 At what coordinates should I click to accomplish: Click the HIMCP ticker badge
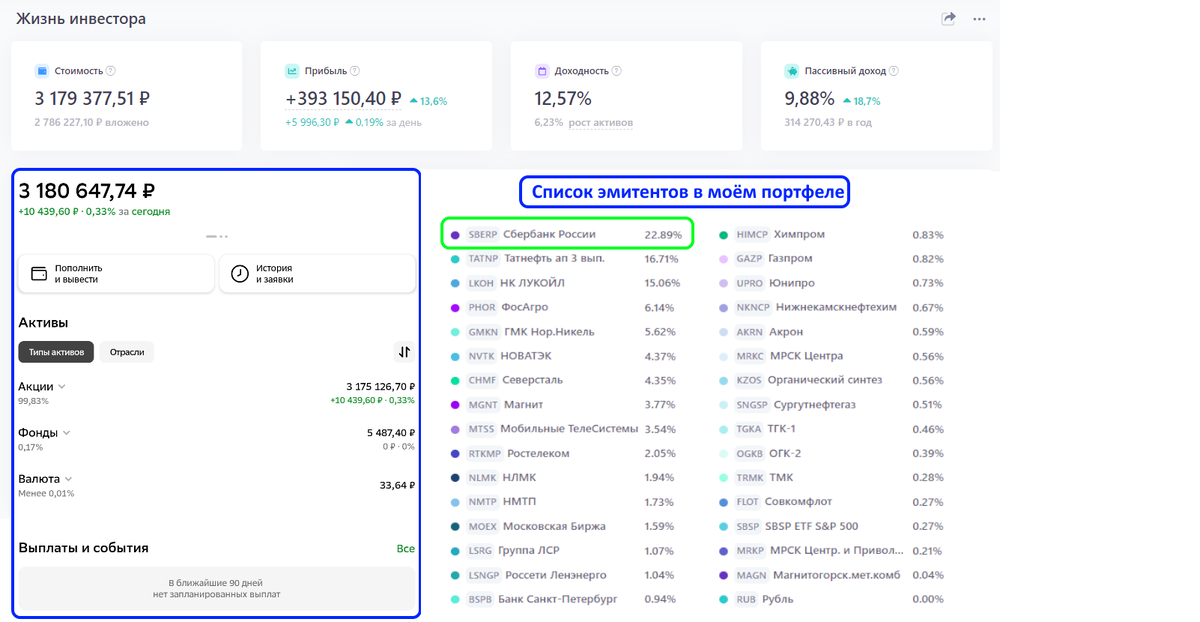(x=752, y=235)
